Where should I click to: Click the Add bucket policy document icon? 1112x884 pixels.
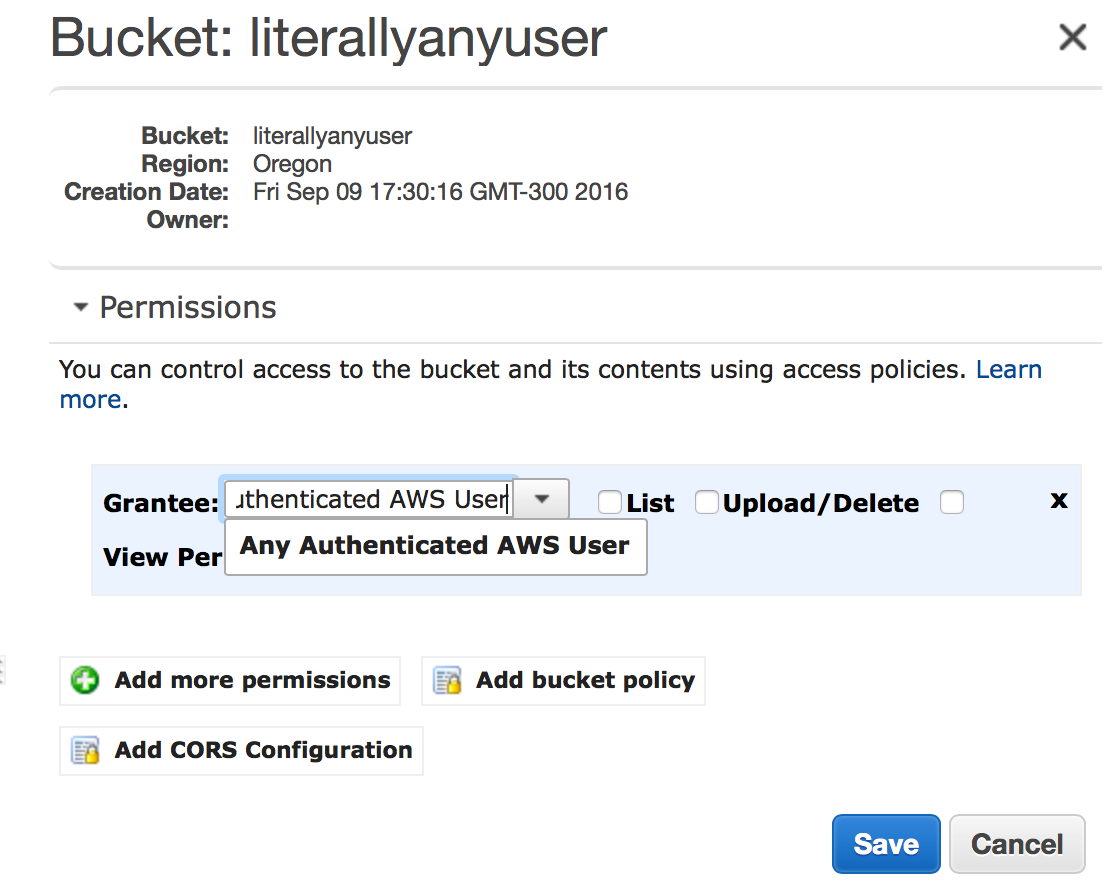(x=446, y=681)
